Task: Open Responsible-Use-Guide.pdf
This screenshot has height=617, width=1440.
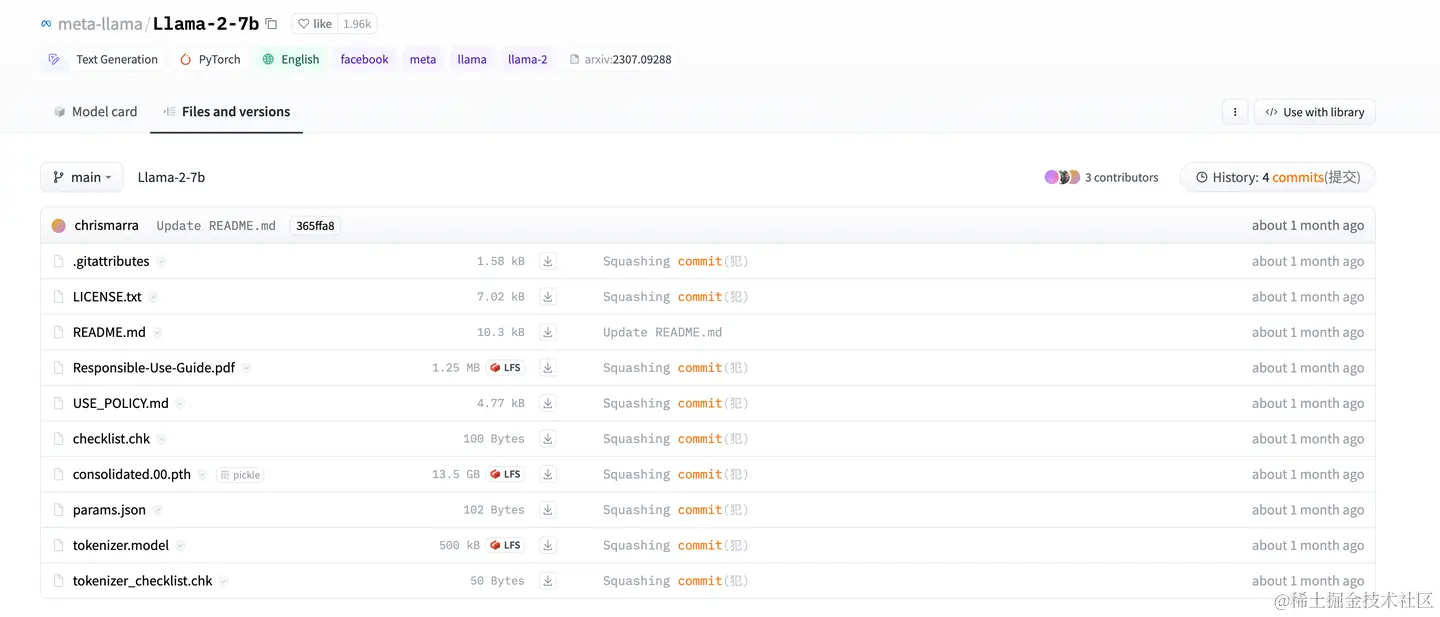Action: pos(154,368)
